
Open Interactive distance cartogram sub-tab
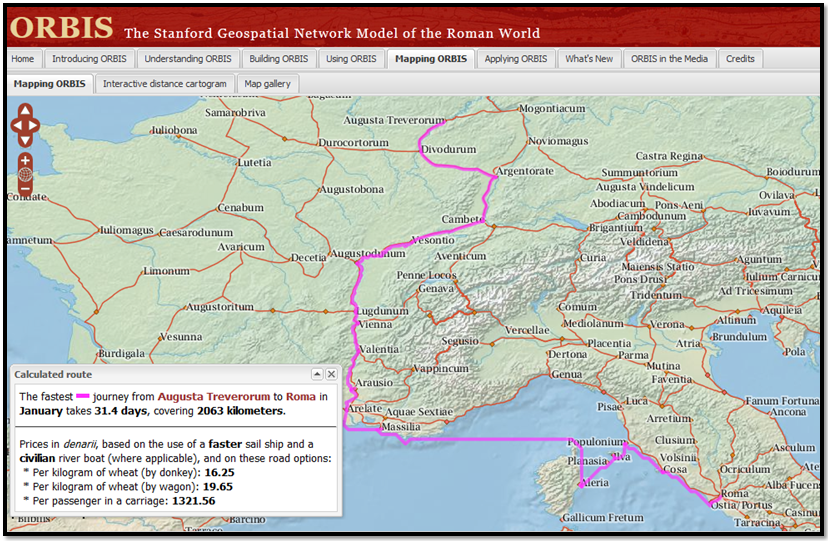click(x=164, y=83)
